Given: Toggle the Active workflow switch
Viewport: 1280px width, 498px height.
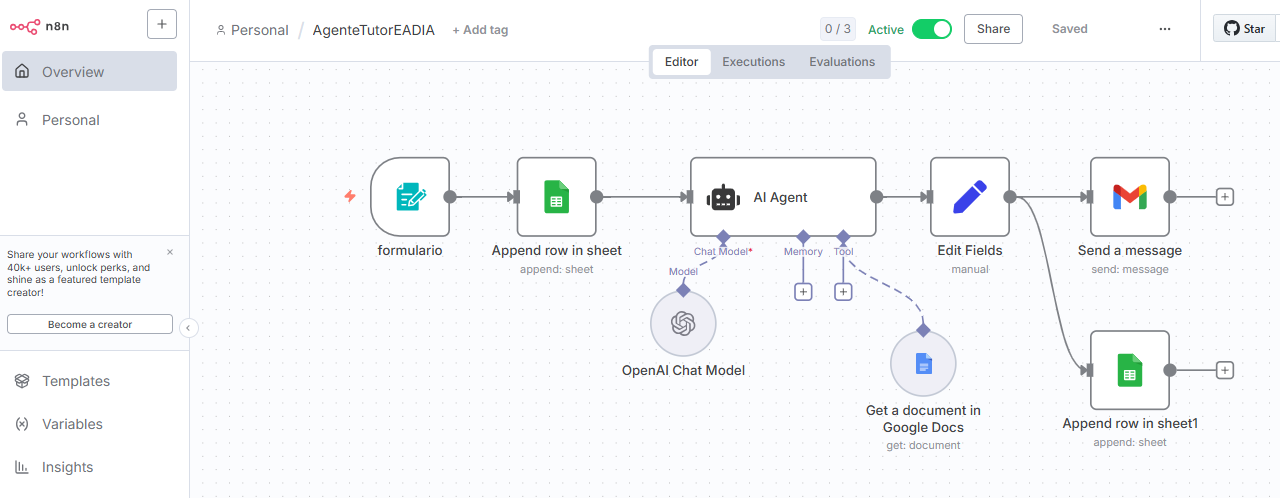Looking at the screenshot, I should pyautogui.click(x=931, y=29).
